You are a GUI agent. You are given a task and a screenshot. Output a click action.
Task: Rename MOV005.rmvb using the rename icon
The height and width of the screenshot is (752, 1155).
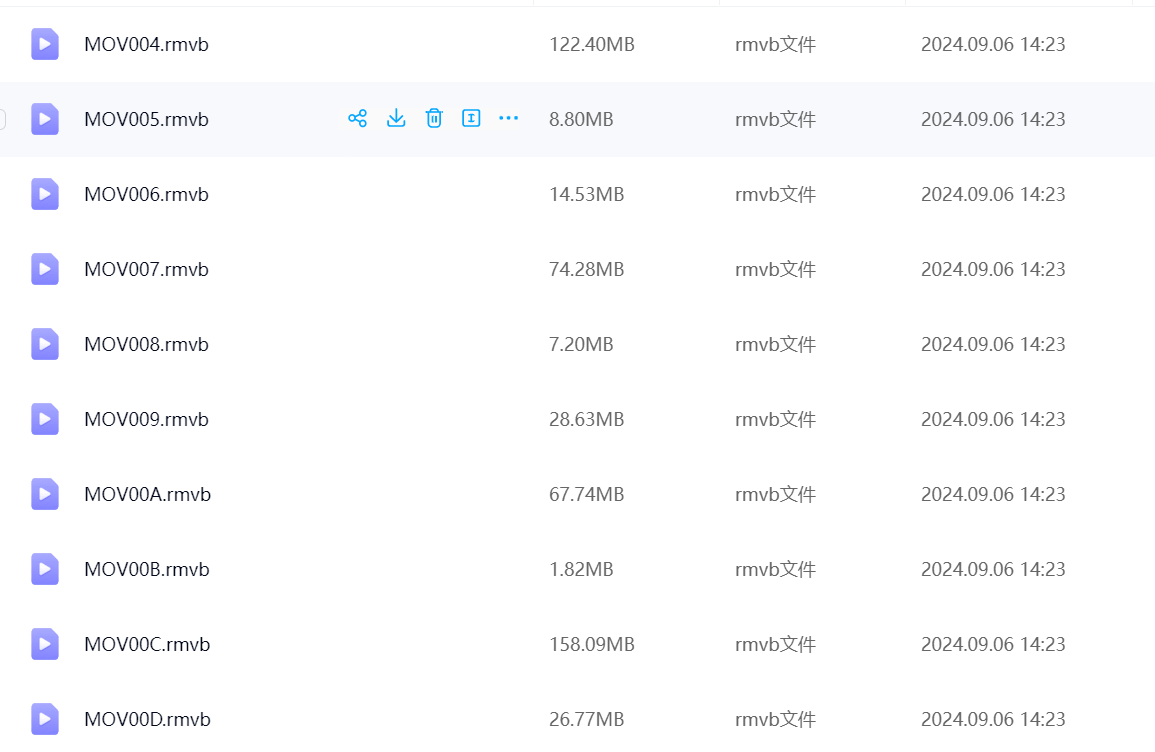(x=471, y=119)
